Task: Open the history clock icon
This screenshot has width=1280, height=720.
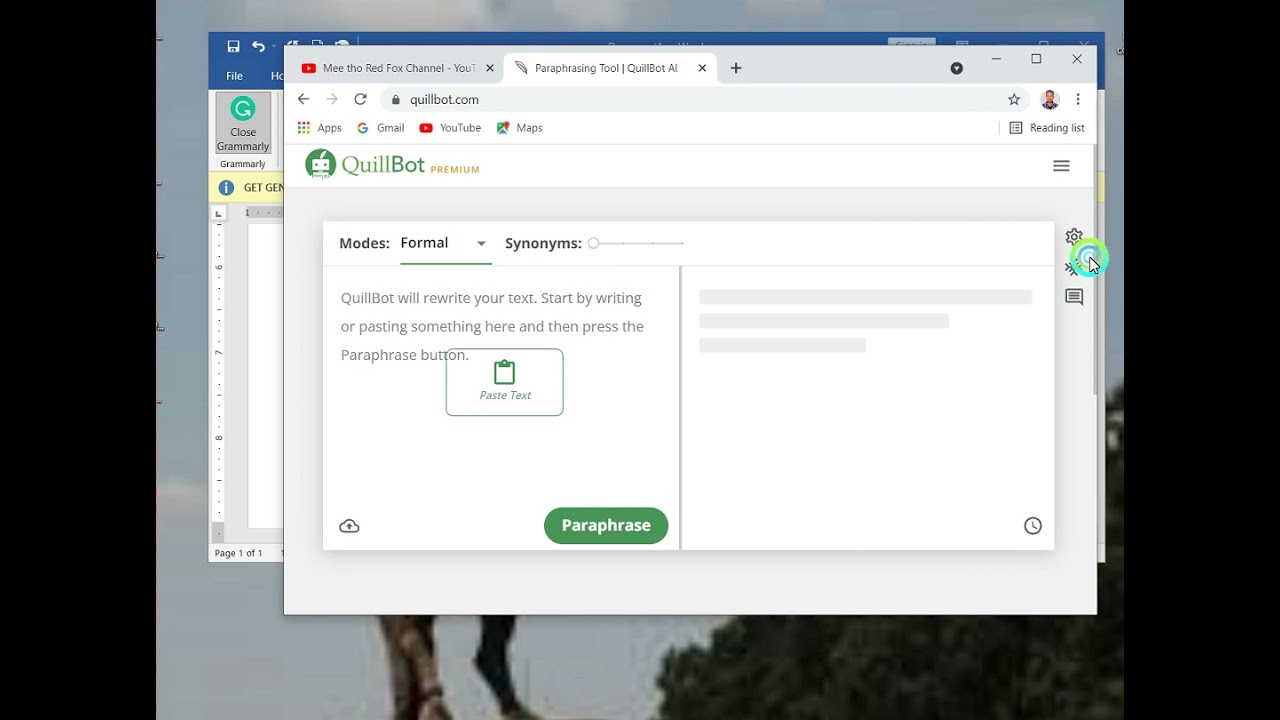Action: (1033, 526)
